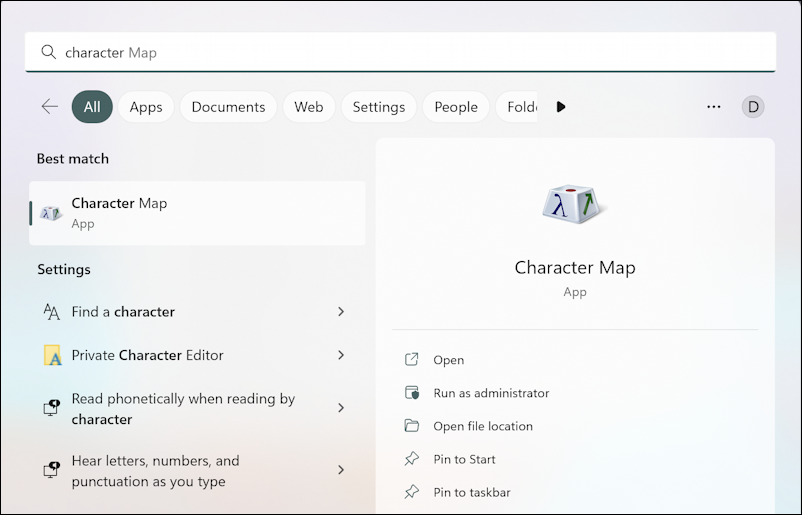Switch to the People filter tab
Screen dimensions: 802x515
pos(456,107)
